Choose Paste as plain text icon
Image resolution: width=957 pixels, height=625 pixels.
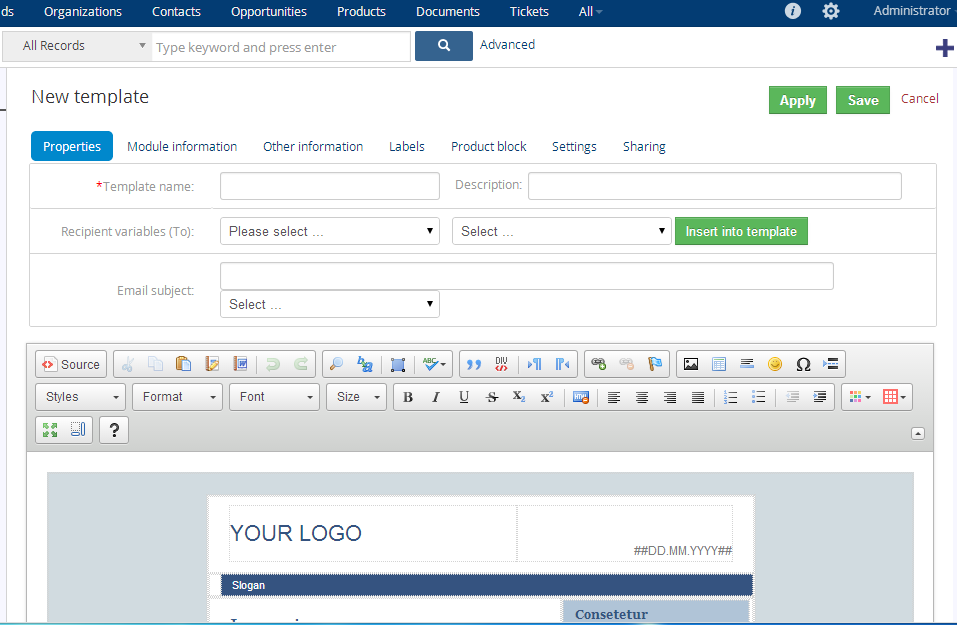coord(212,364)
